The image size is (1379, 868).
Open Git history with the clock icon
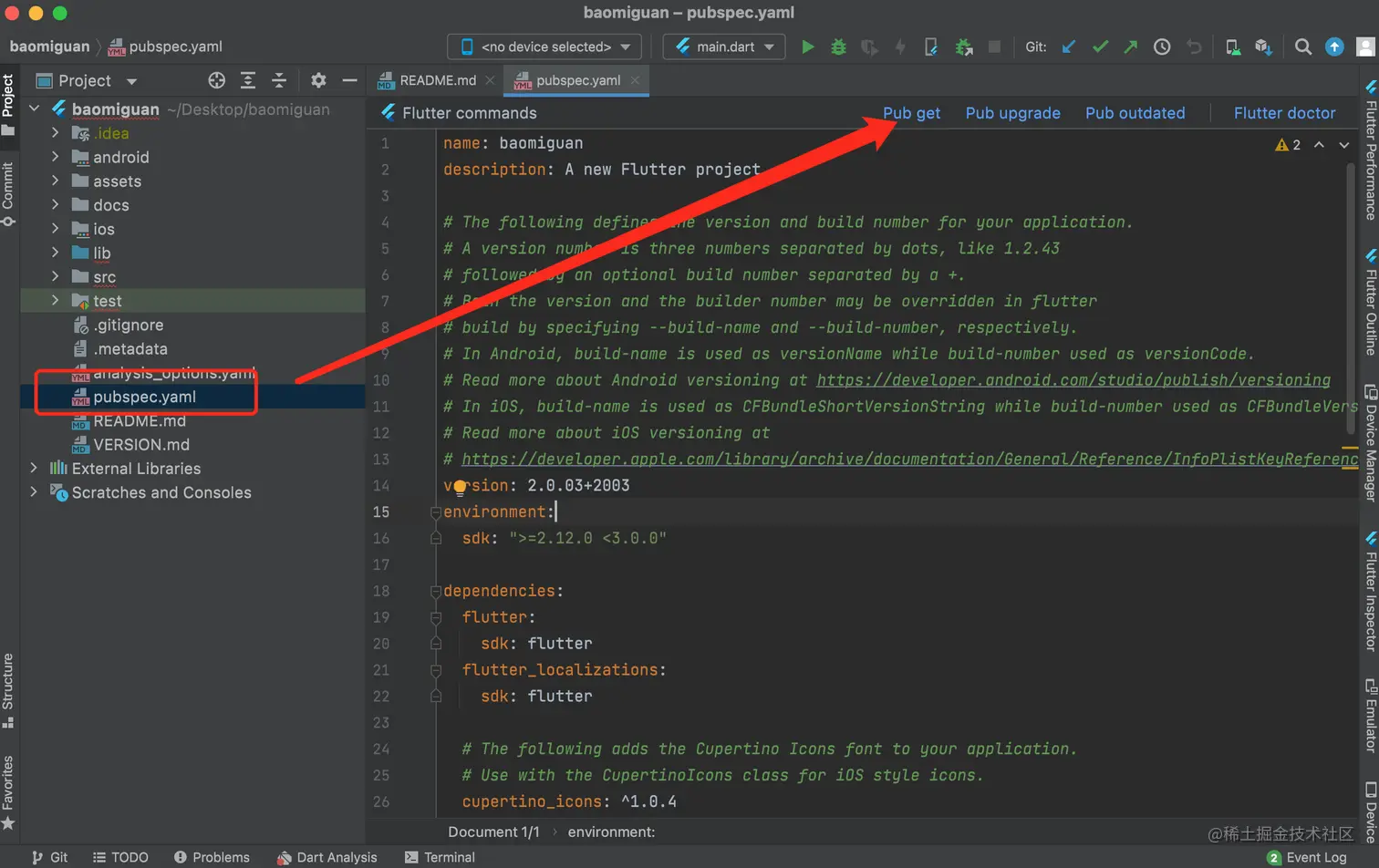click(x=1162, y=46)
